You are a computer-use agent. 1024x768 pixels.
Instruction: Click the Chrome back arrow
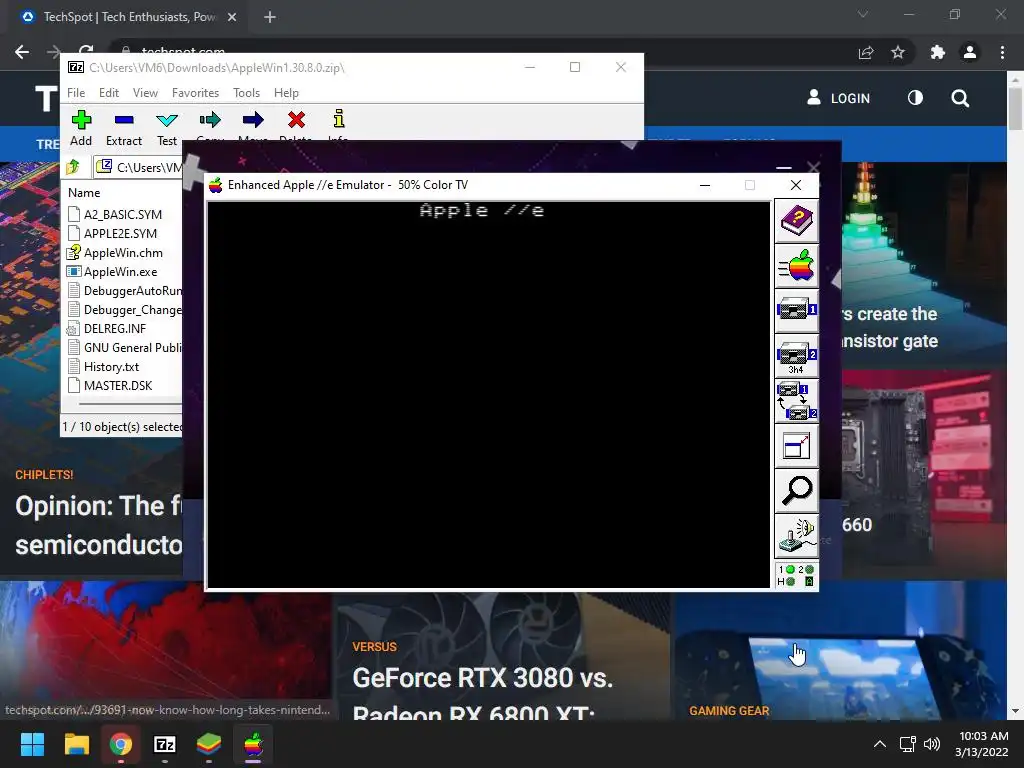point(22,52)
